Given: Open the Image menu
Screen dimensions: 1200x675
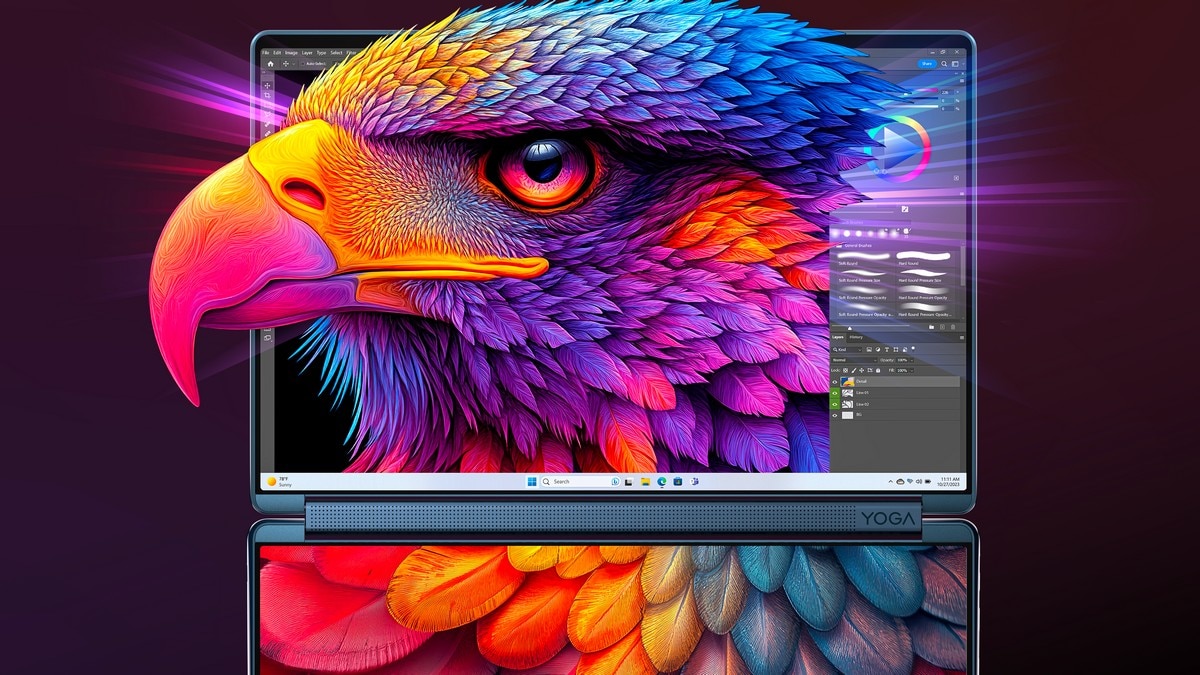Looking at the screenshot, I should pyautogui.click(x=291, y=53).
